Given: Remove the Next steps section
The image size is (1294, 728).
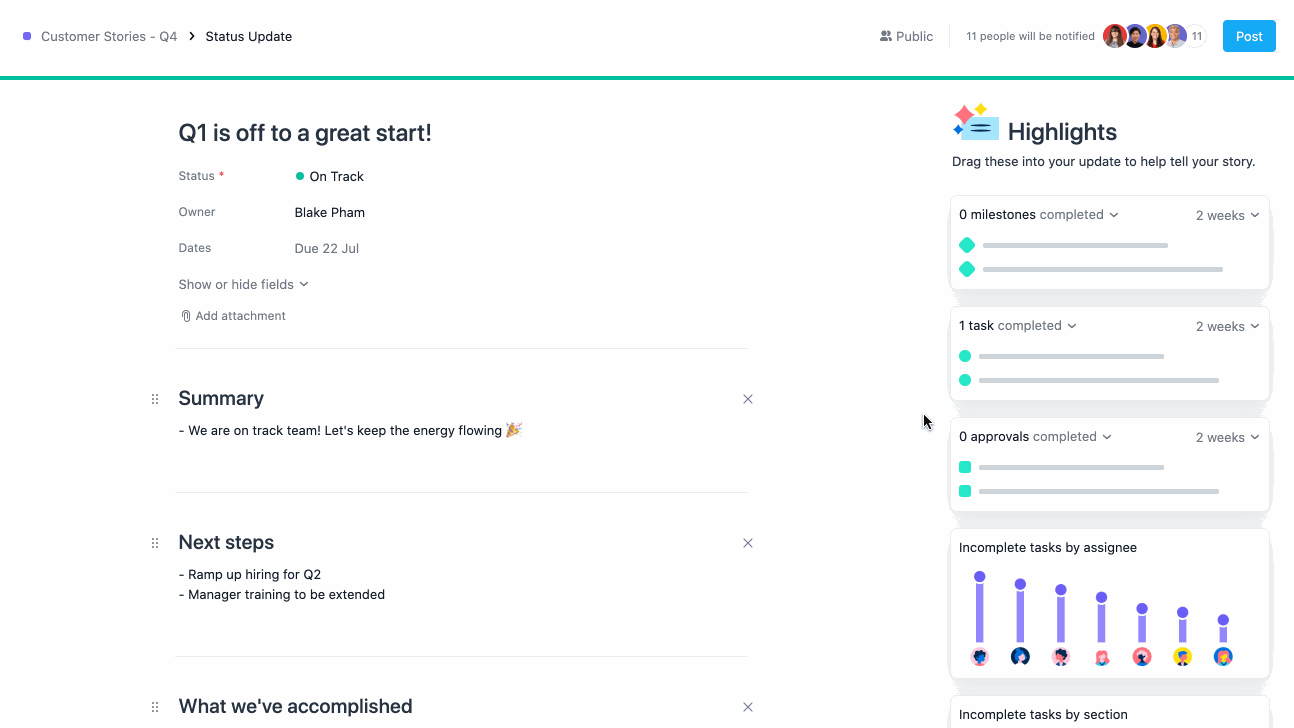Looking at the screenshot, I should (x=747, y=543).
